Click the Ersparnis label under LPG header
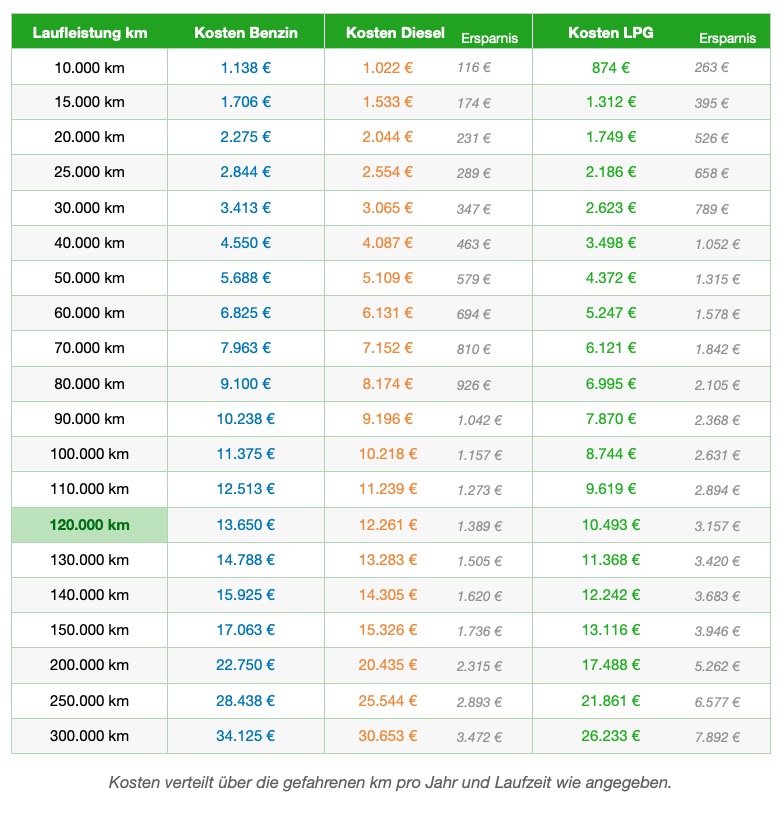 [x=728, y=38]
